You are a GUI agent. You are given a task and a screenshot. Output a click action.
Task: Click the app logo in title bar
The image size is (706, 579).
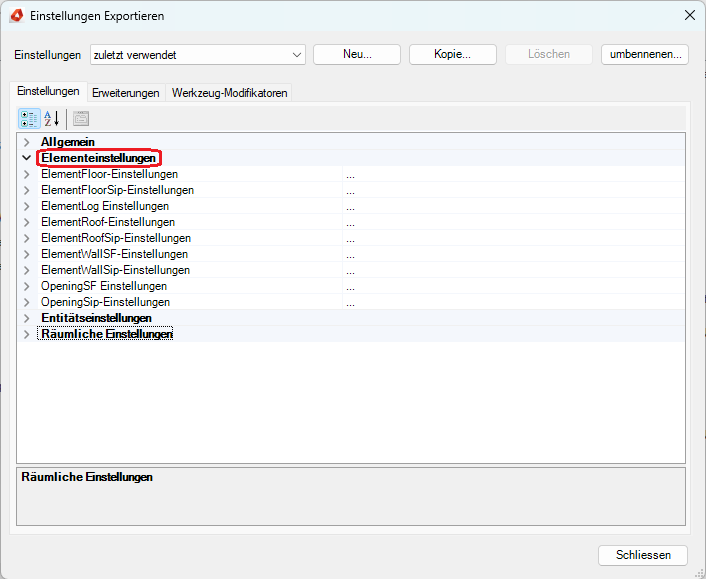click(17, 16)
